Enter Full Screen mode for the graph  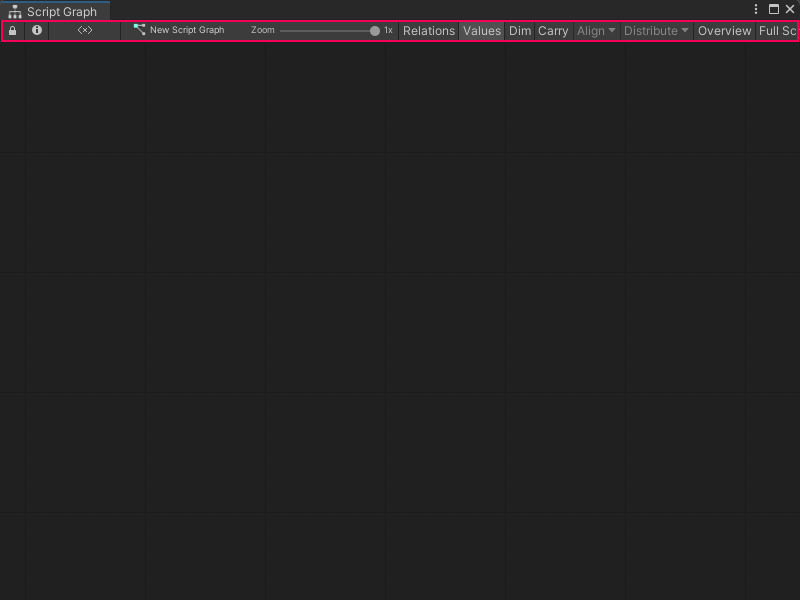(x=778, y=30)
